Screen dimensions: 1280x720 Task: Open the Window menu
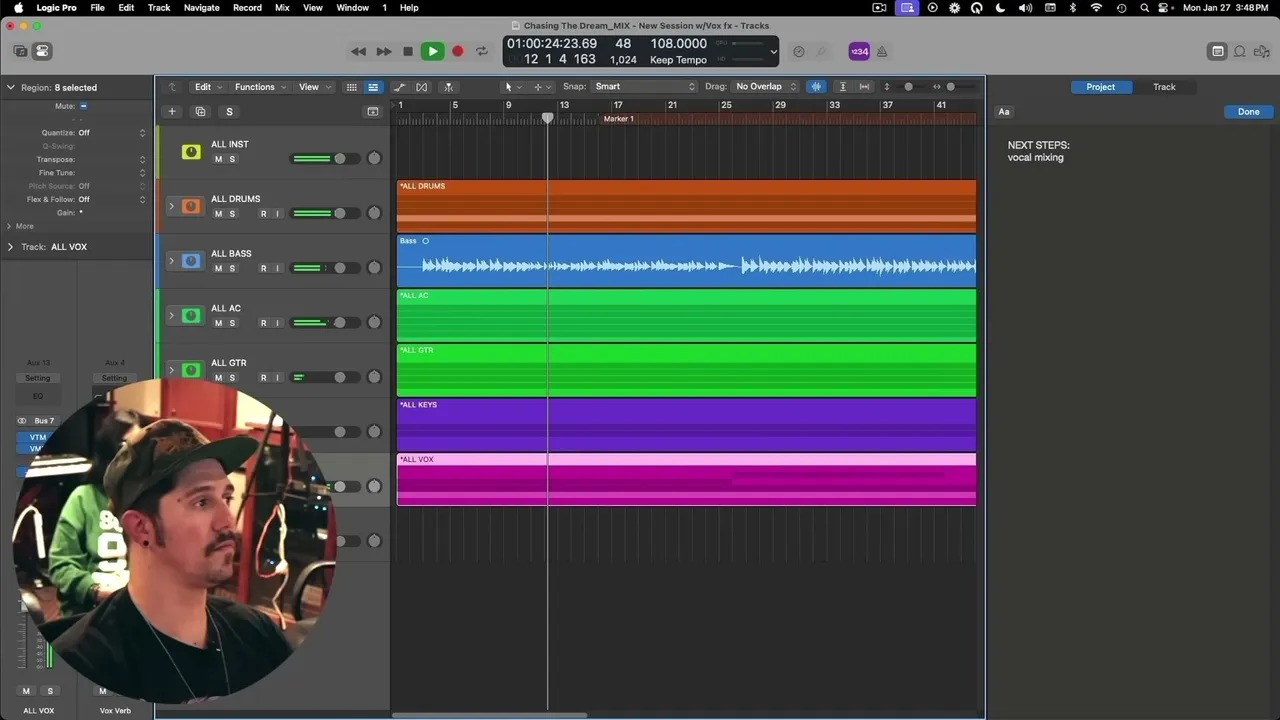(352, 8)
